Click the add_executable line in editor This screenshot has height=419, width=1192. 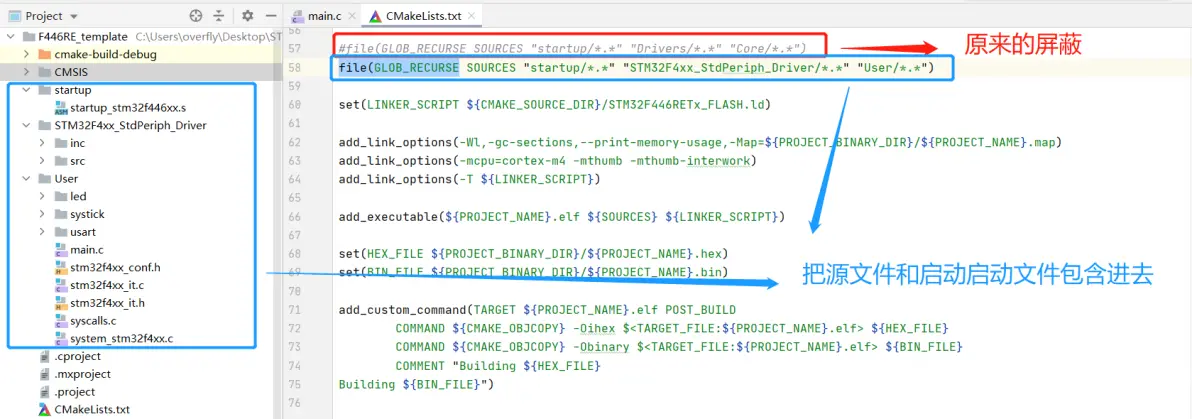click(562, 217)
